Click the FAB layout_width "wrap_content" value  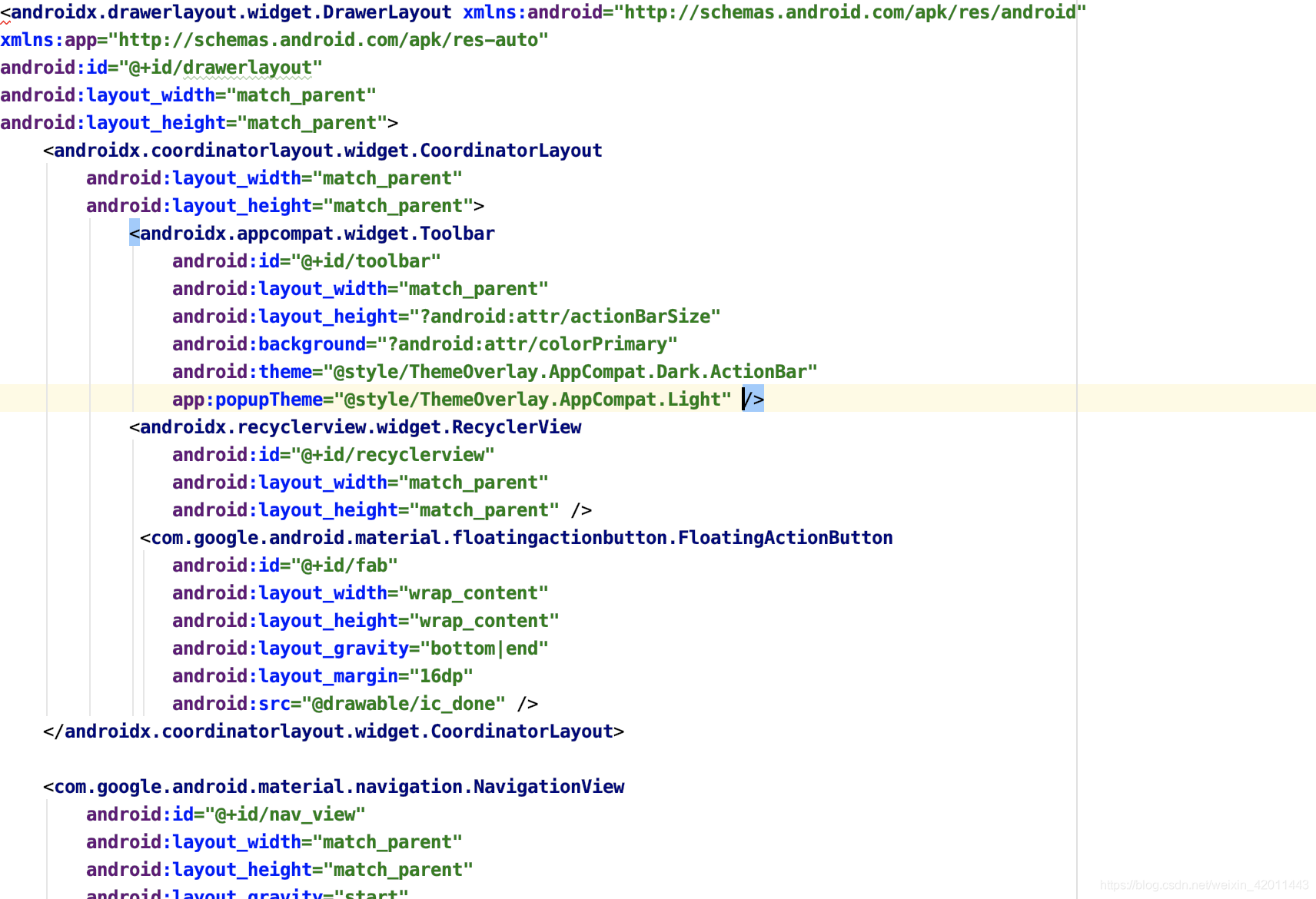474,593
